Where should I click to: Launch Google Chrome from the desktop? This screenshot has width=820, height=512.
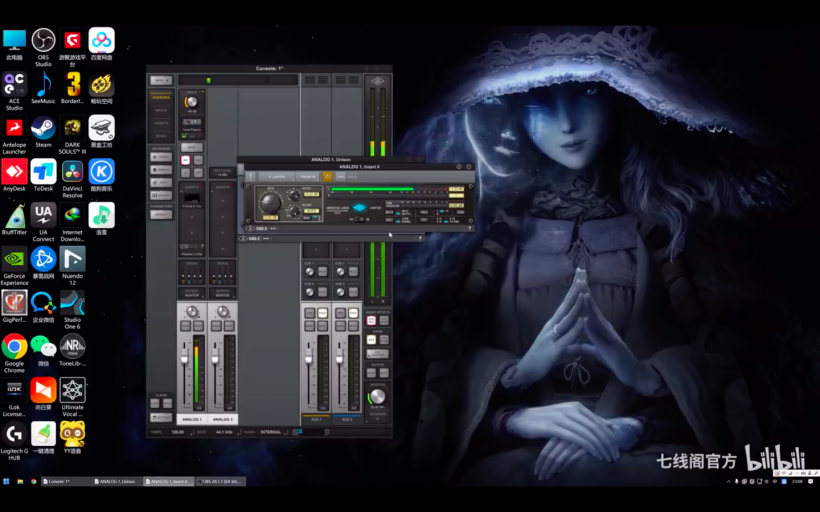pos(14,352)
